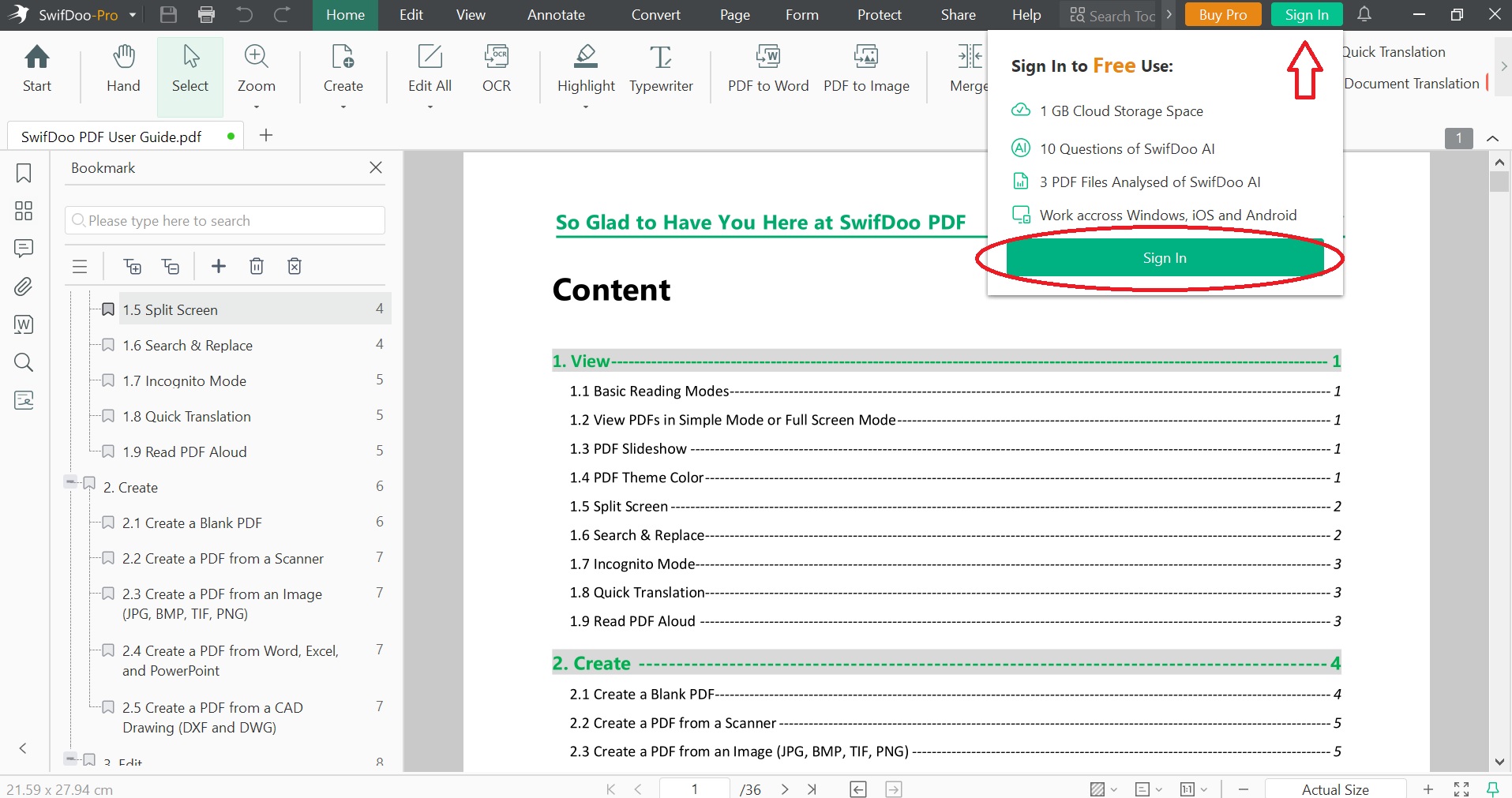Click the Buy Pro button
1512x798 pixels.
(1222, 15)
